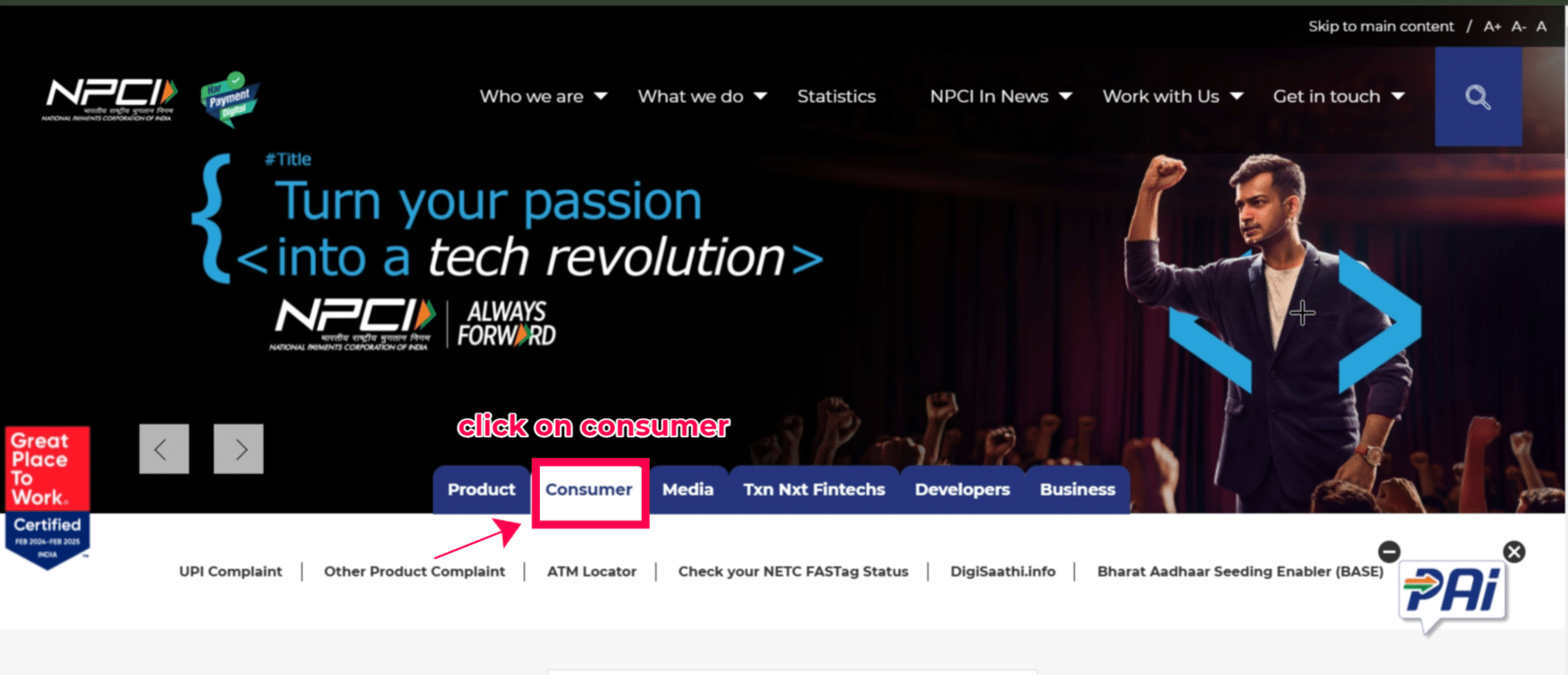Screen dimensions: 1568x675
Task: Open the search magnifier icon
Action: (x=1478, y=97)
